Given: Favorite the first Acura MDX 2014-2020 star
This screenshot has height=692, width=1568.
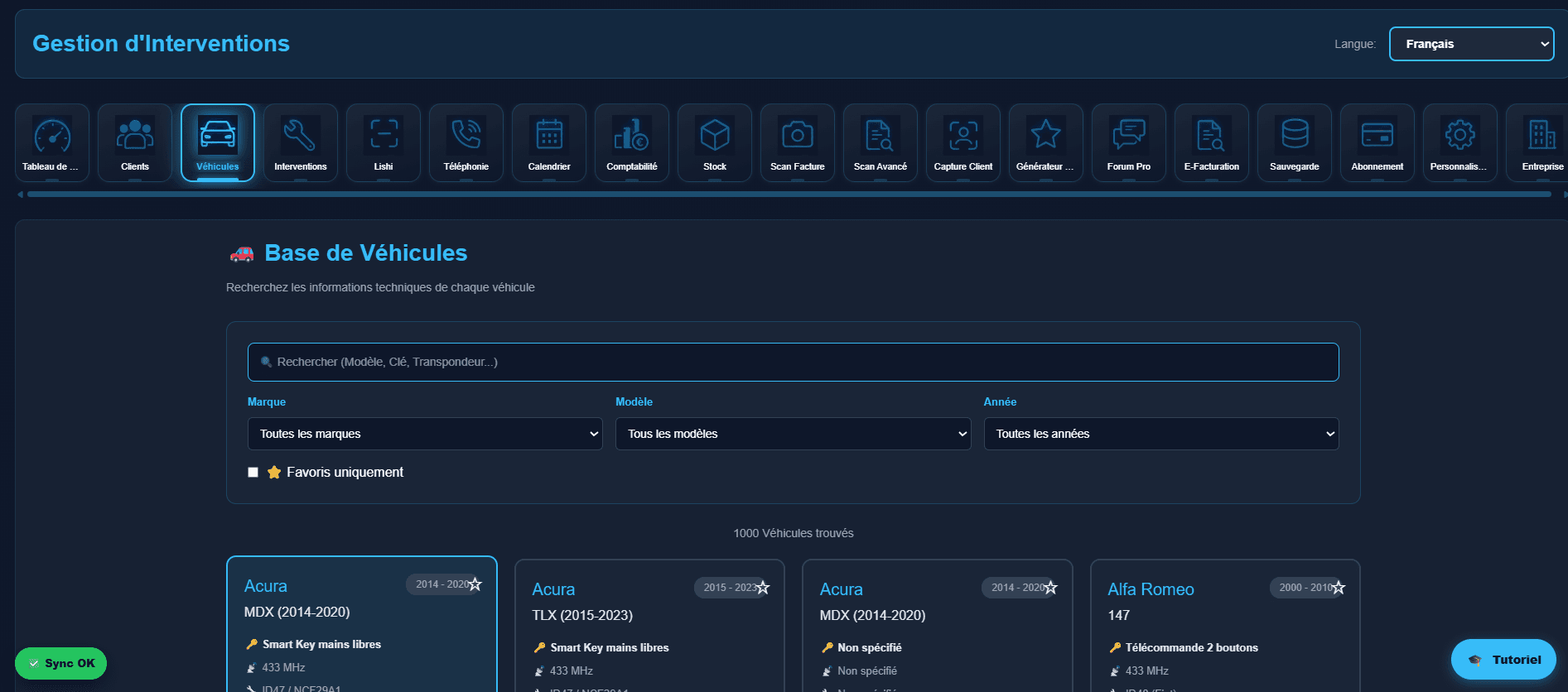Looking at the screenshot, I should pos(475,584).
